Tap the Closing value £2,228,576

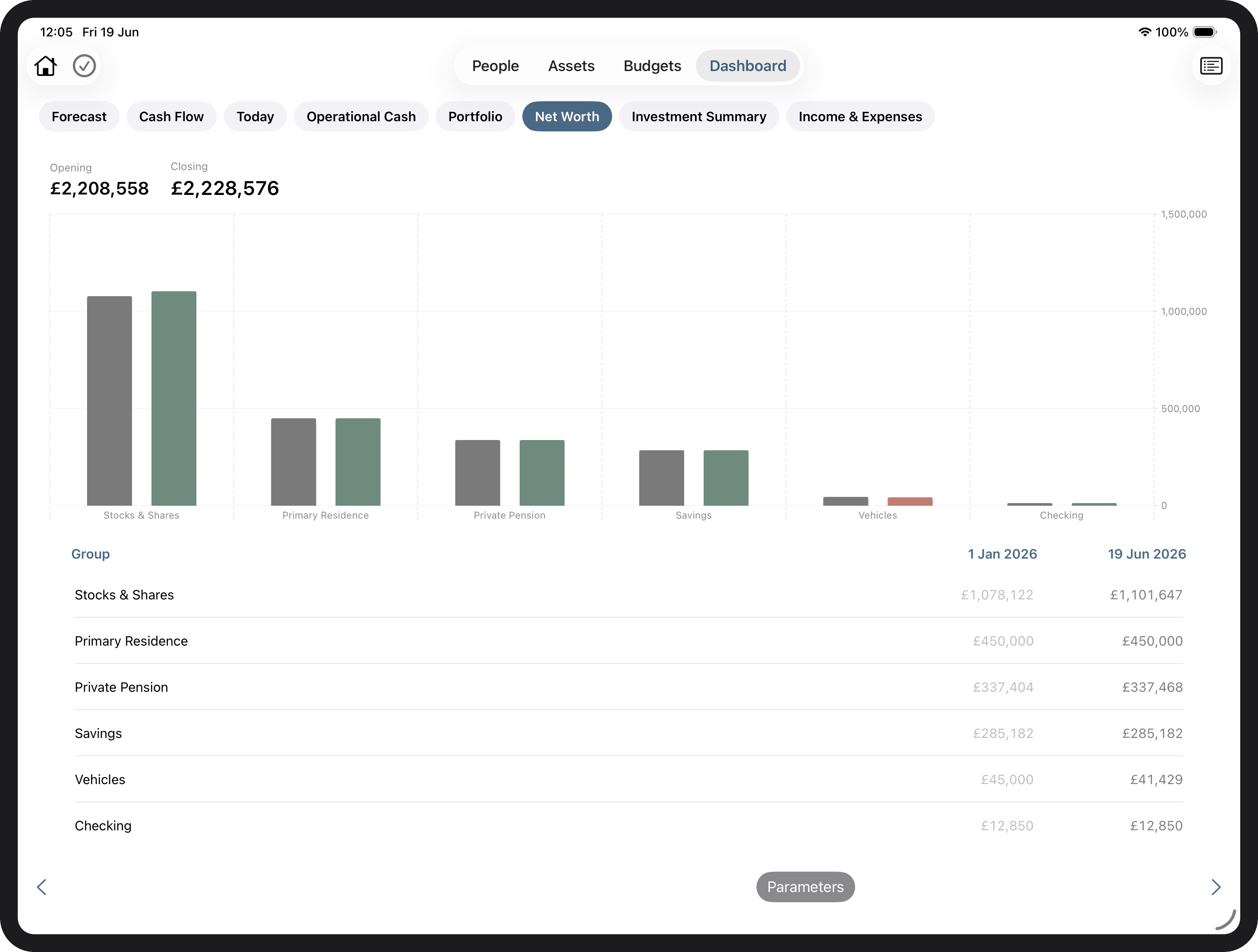[x=225, y=188]
